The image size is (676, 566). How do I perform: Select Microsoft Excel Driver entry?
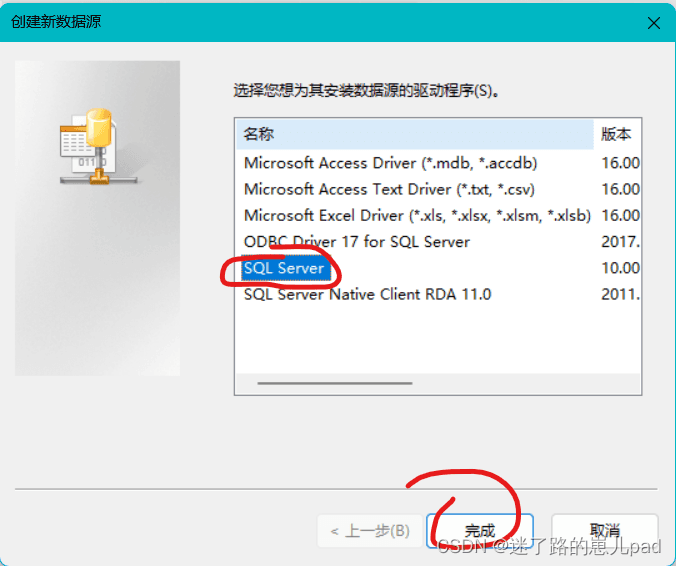click(417, 216)
